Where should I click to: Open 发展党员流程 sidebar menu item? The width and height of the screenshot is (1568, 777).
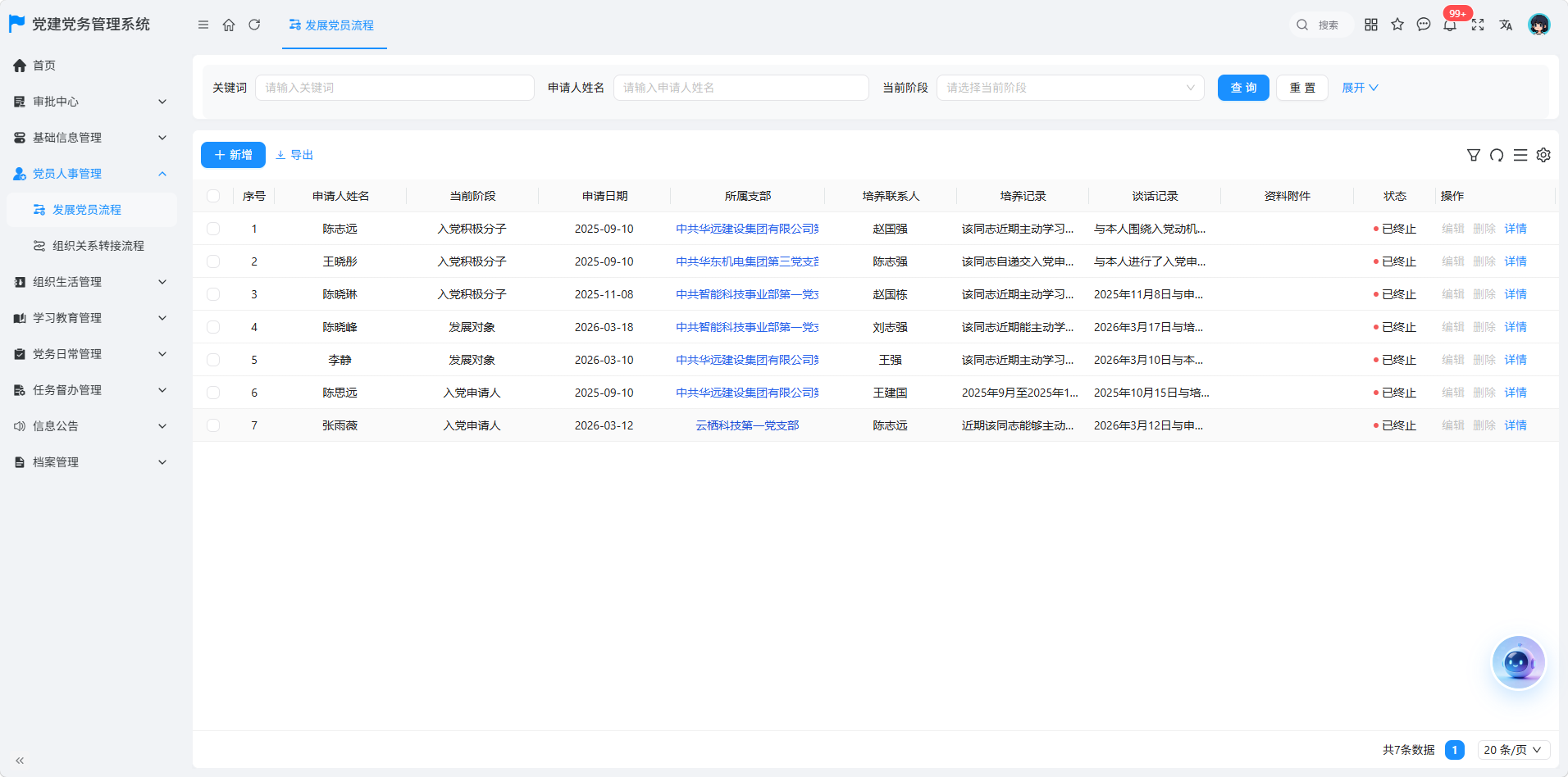(90, 210)
